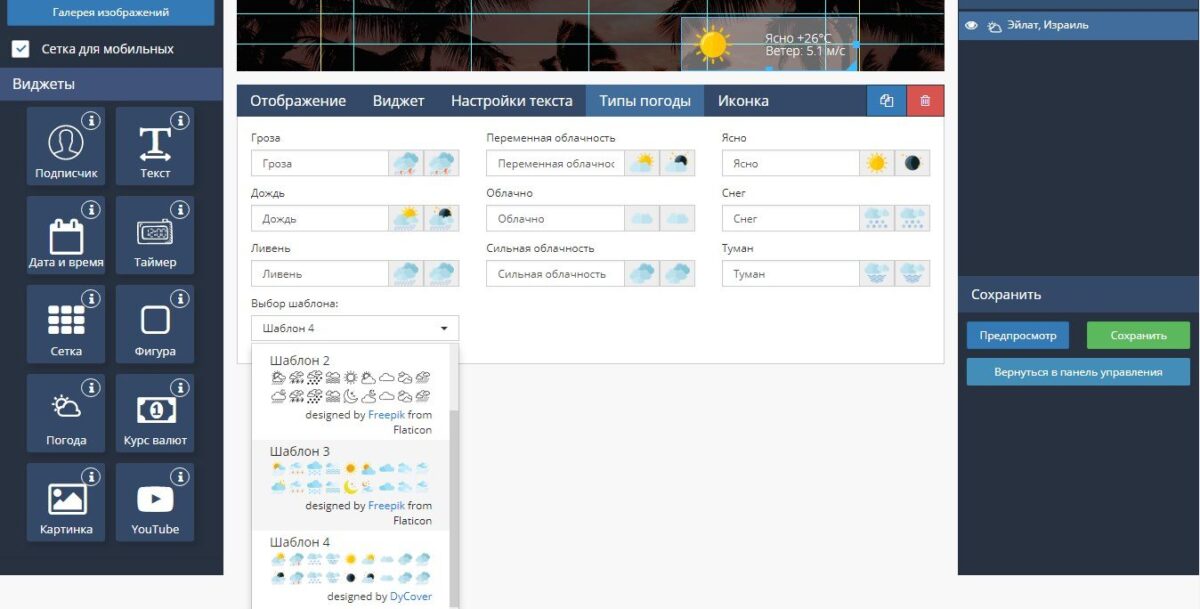
Task: Open the Фигура widget
Action: tap(155, 326)
